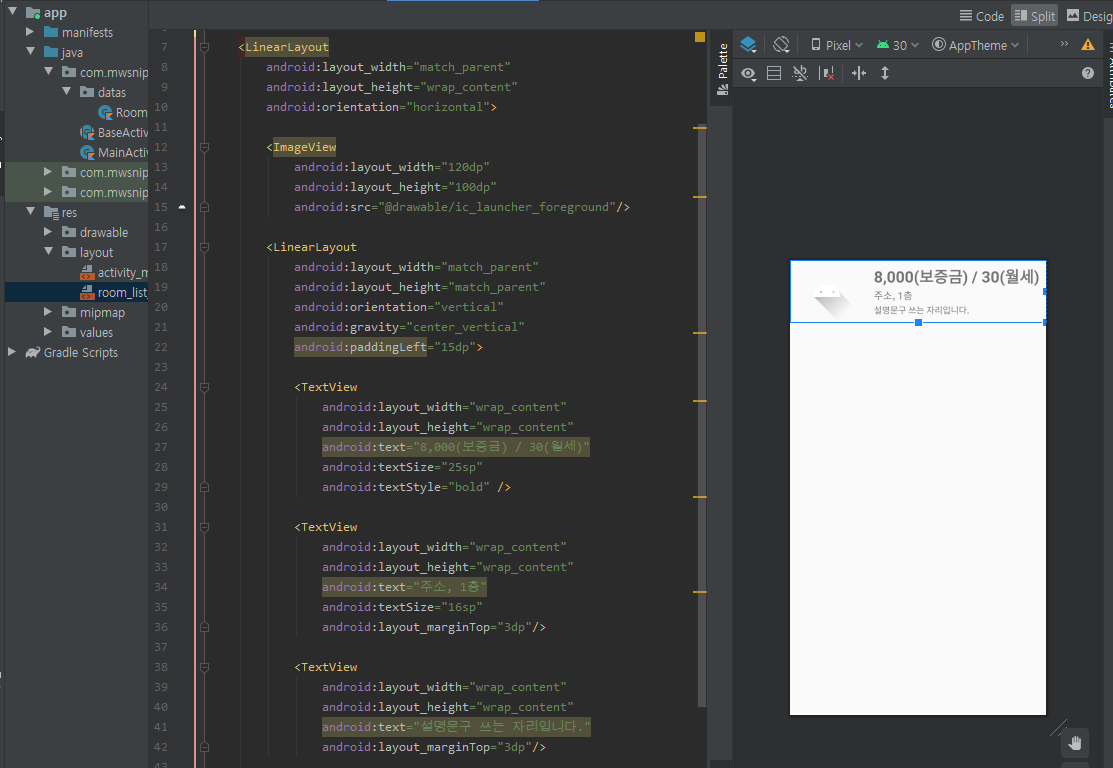Open the design surface layers selector
This screenshot has height=768, width=1113.
748,45
